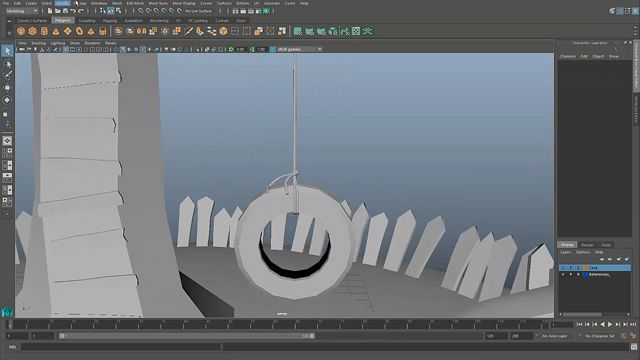Create a polygon cylinder from the shelf
Viewport: 640px width, 360px height.
(44, 31)
